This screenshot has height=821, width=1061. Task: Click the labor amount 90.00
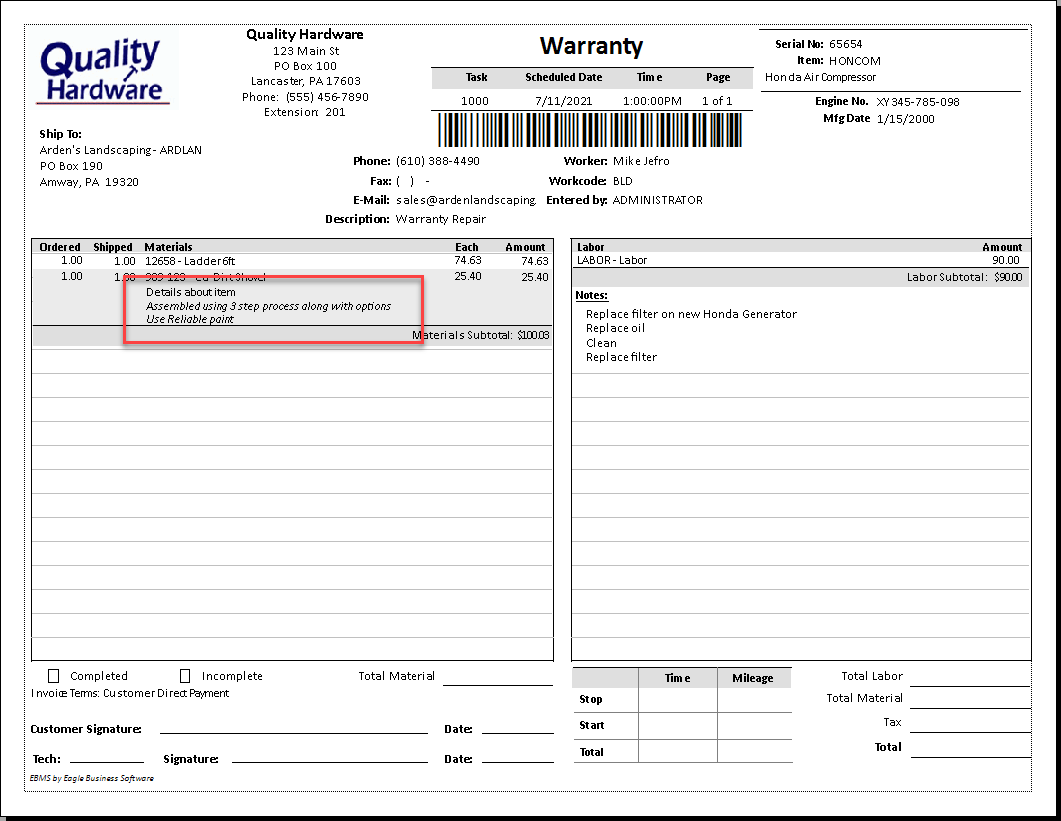[1006, 260]
